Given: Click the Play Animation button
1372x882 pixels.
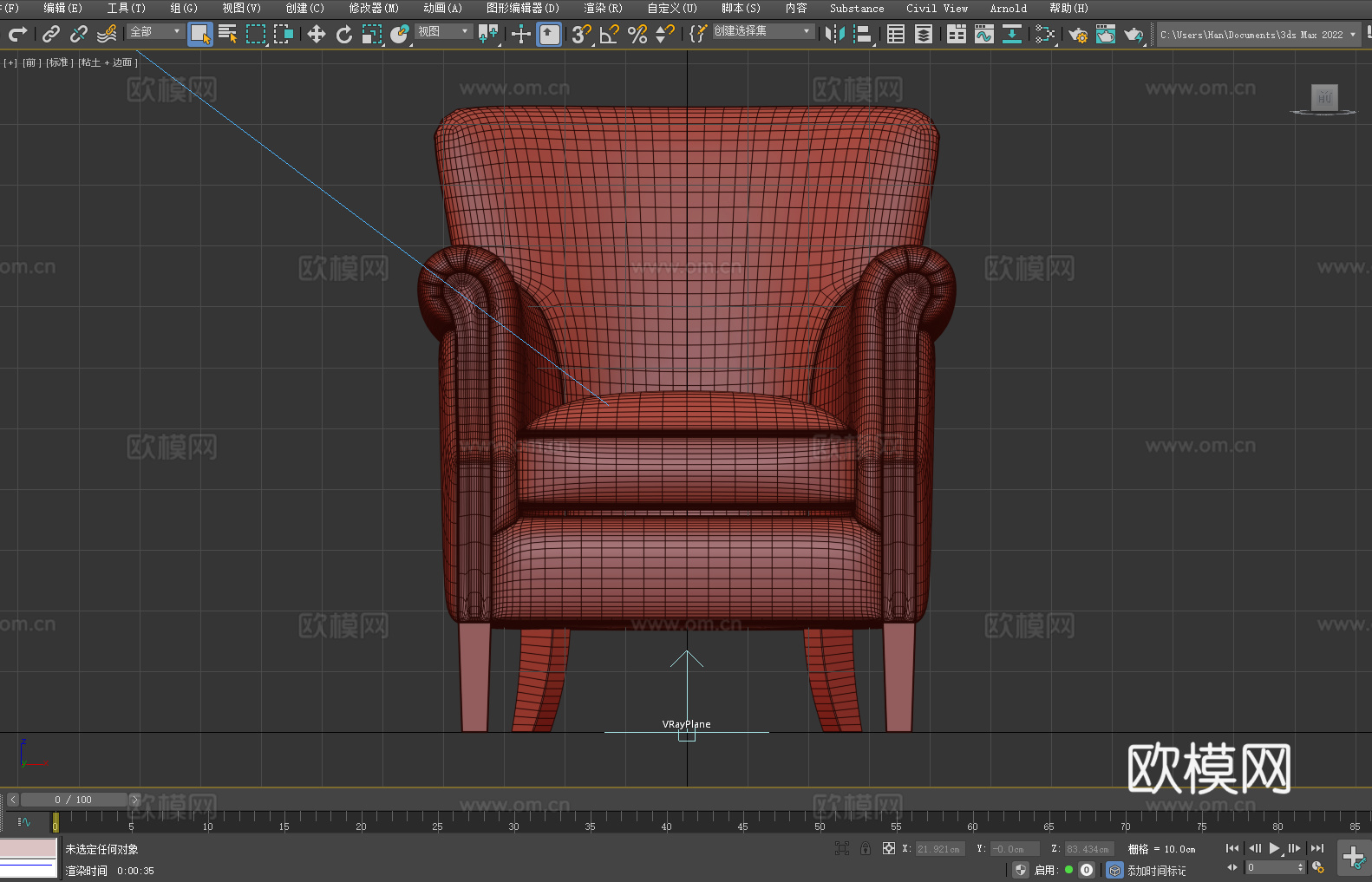Looking at the screenshot, I should click(x=1274, y=848).
